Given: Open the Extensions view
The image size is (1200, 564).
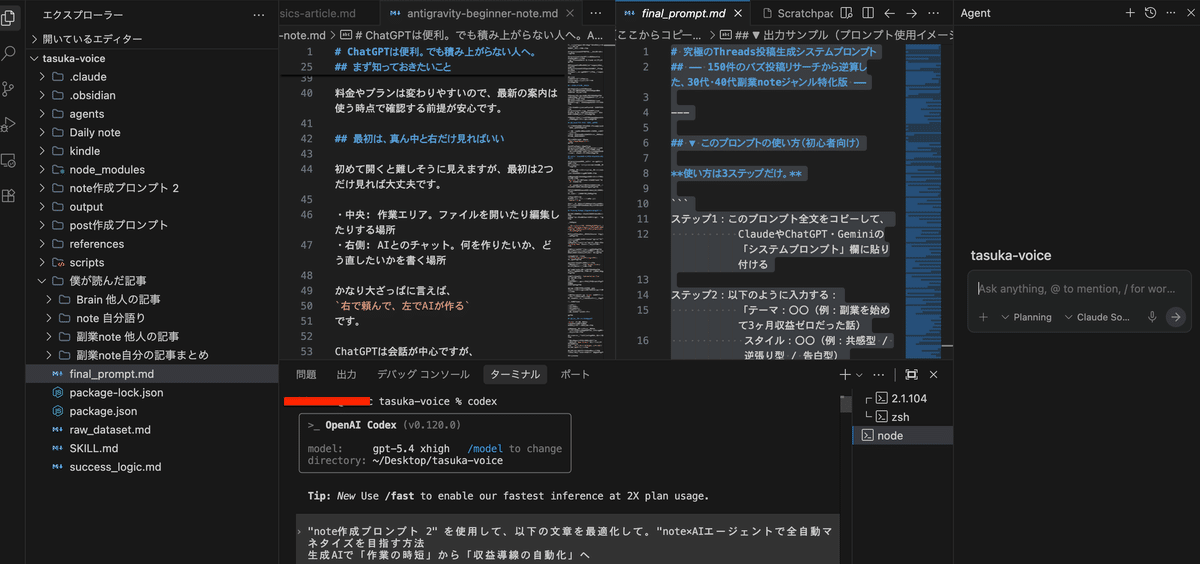Looking at the screenshot, I should pos(10,196).
